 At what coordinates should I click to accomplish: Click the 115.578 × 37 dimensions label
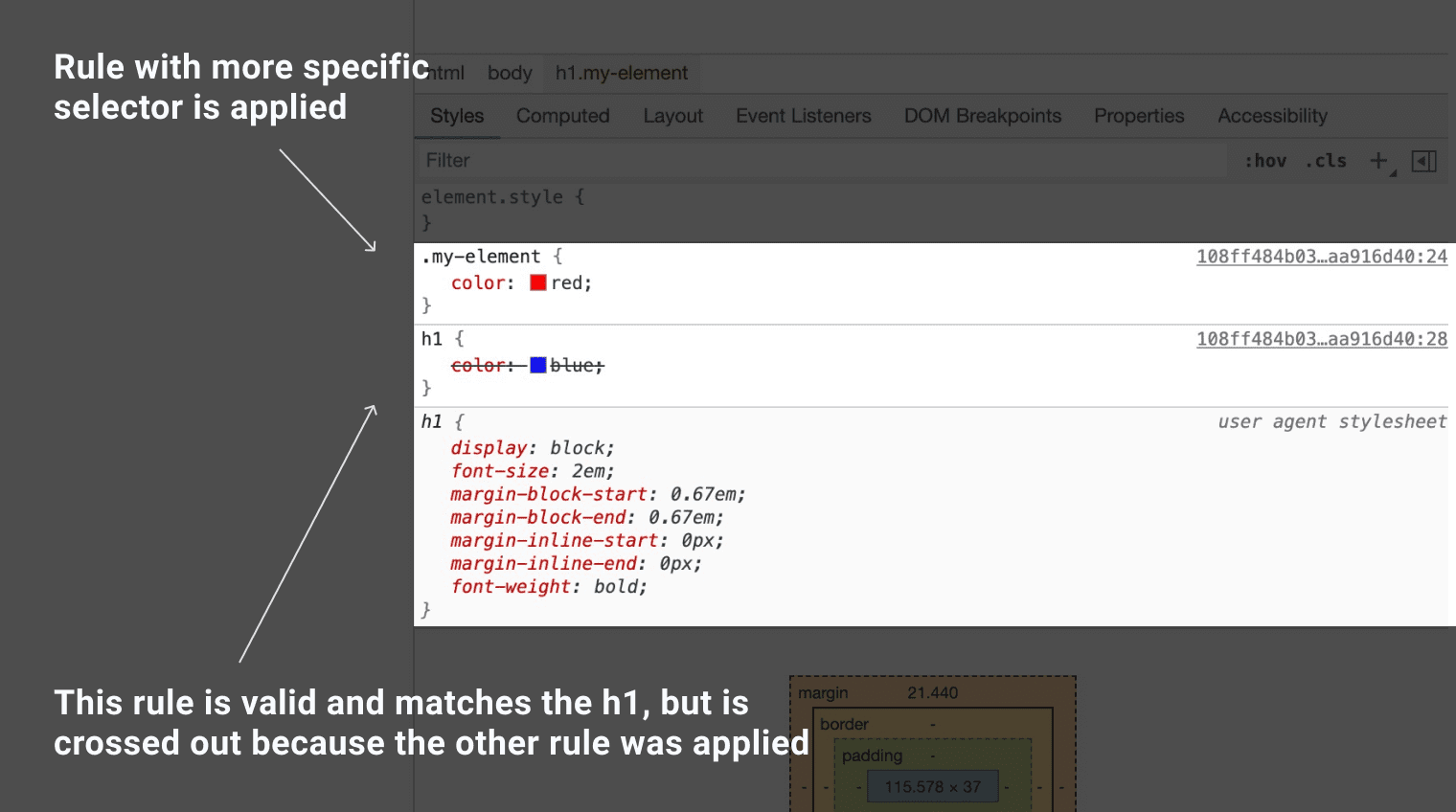[931, 786]
